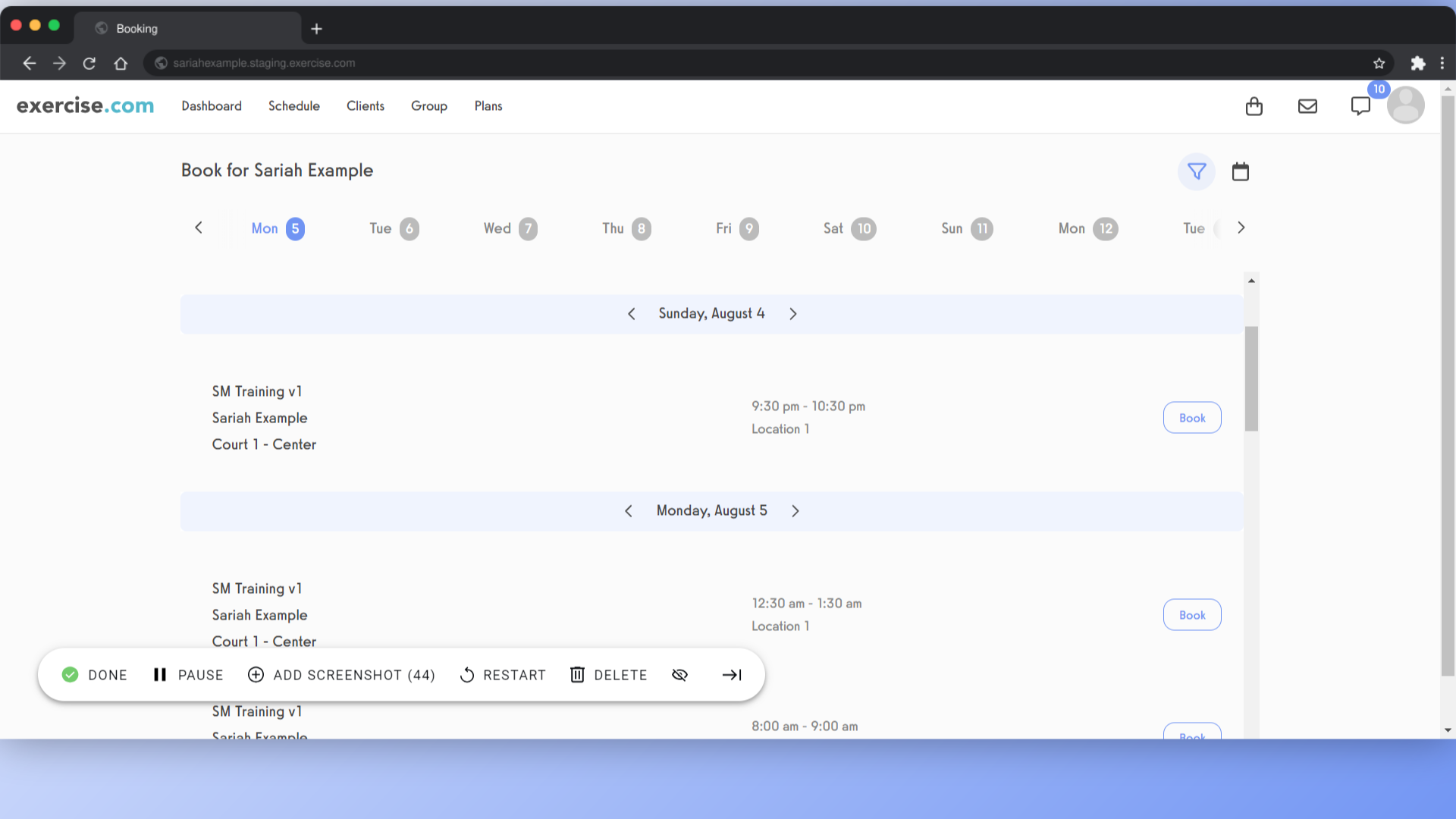Image resolution: width=1456 pixels, height=819 pixels.
Task: Go to next week of dates
Action: coord(1241,227)
